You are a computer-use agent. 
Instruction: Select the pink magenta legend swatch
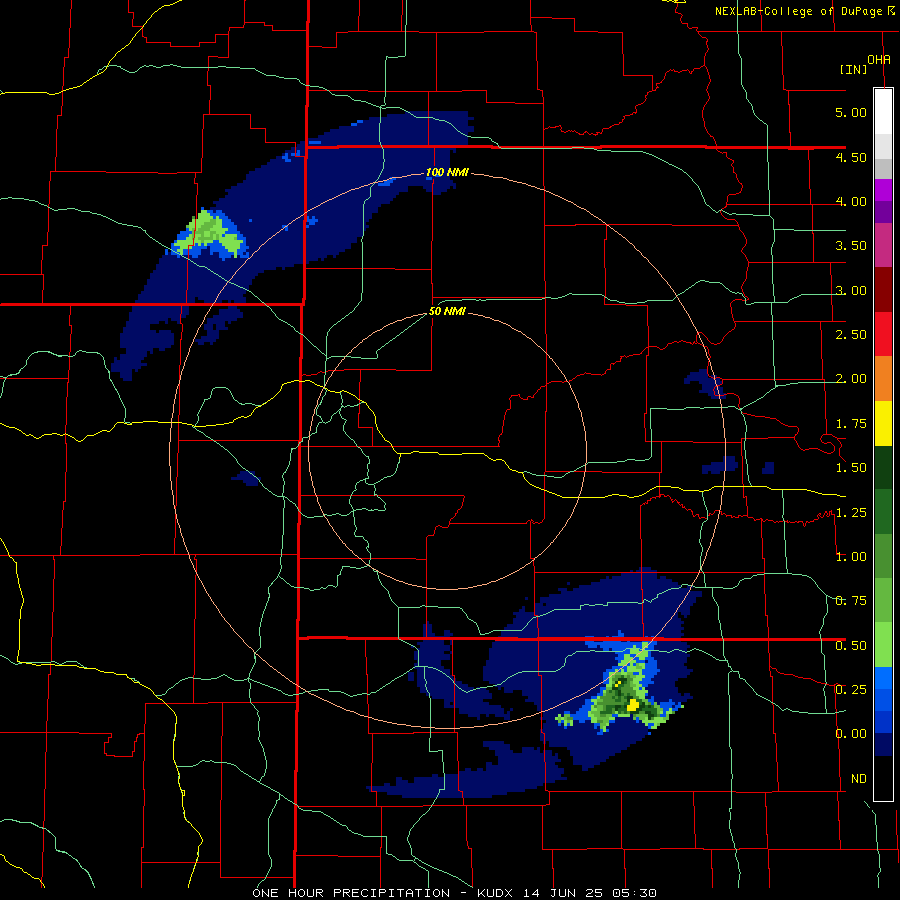pos(883,245)
